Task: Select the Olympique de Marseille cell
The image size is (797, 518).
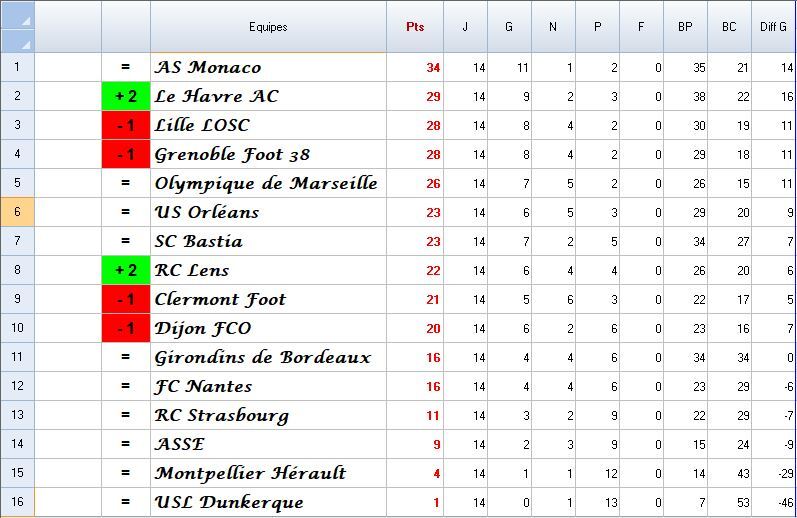Action: pyautogui.click(x=266, y=183)
